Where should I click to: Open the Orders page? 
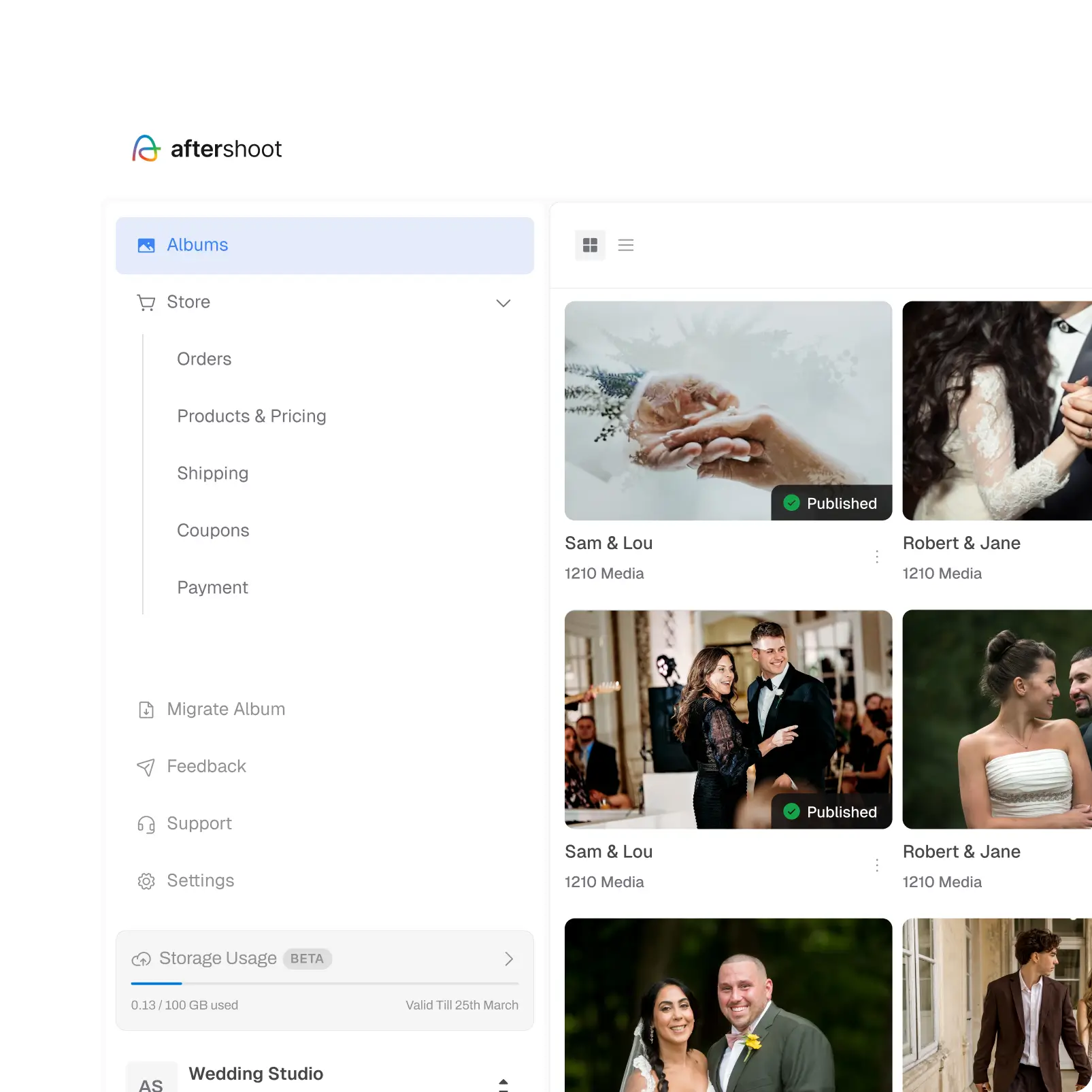click(x=204, y=359)
